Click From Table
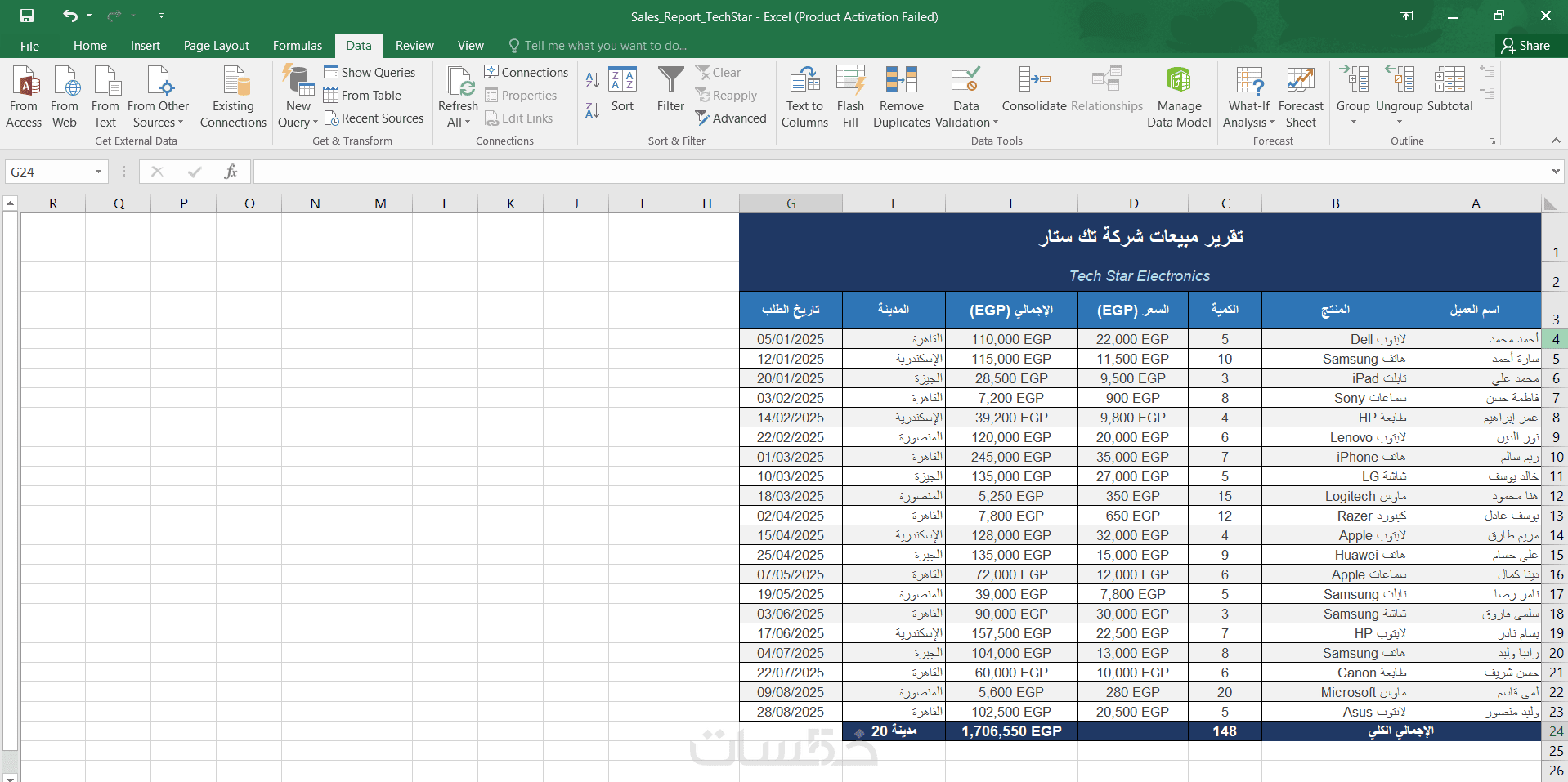1568x782 pixels. (362, 96)
